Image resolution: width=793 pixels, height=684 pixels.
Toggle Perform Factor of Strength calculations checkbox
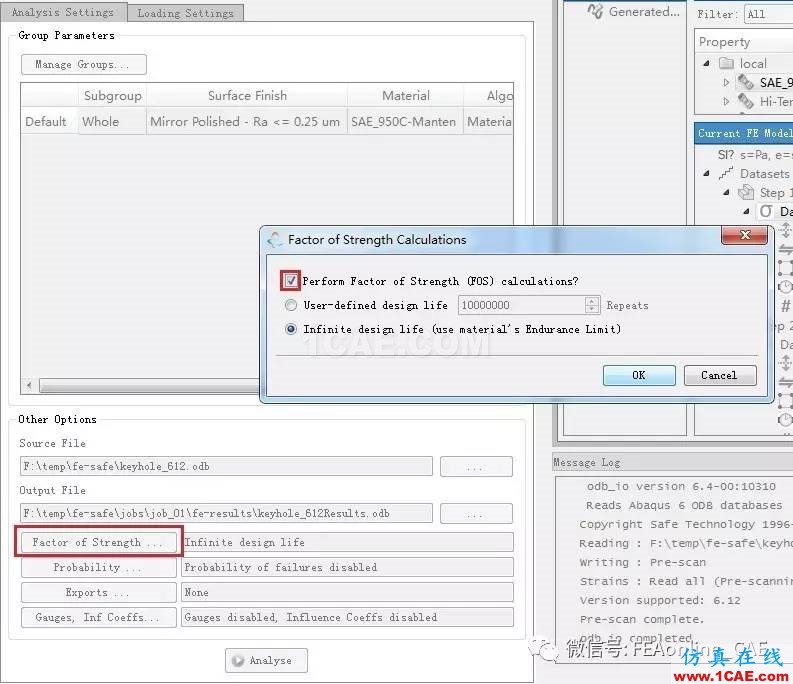(x=291, y=280)
